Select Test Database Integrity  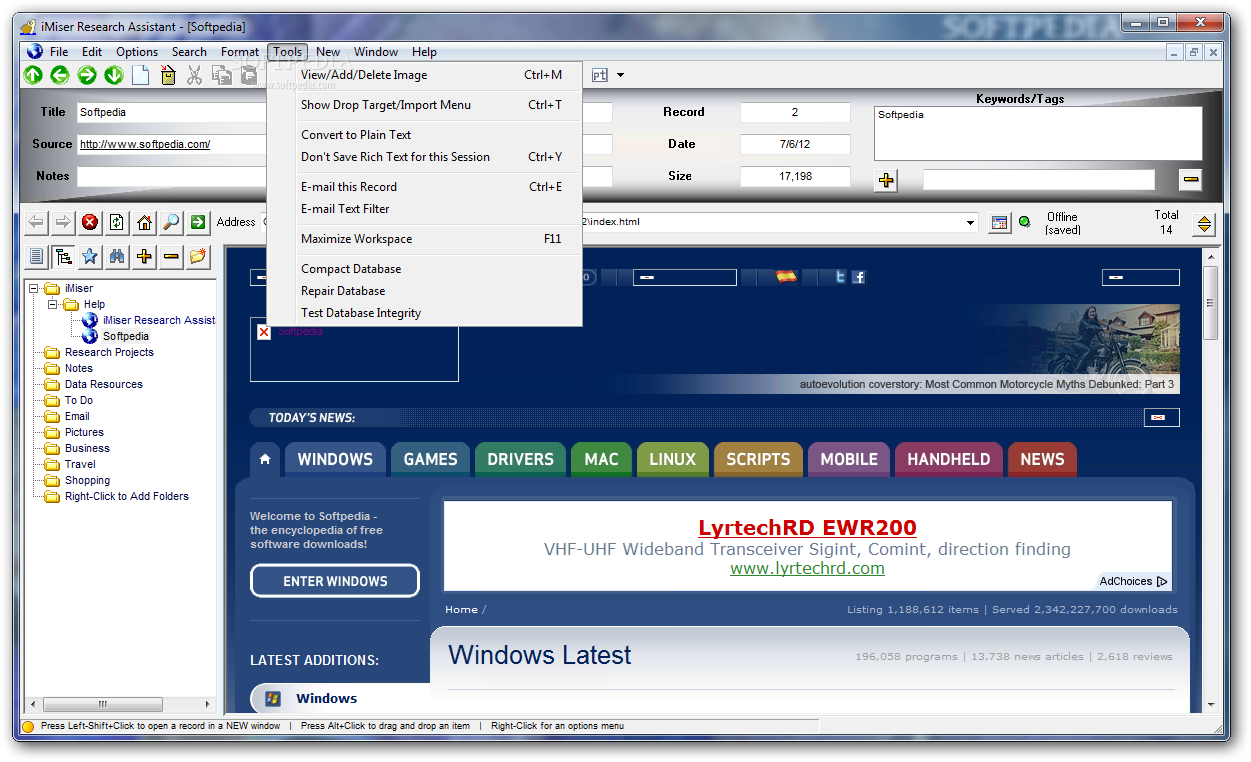[424, 313]
